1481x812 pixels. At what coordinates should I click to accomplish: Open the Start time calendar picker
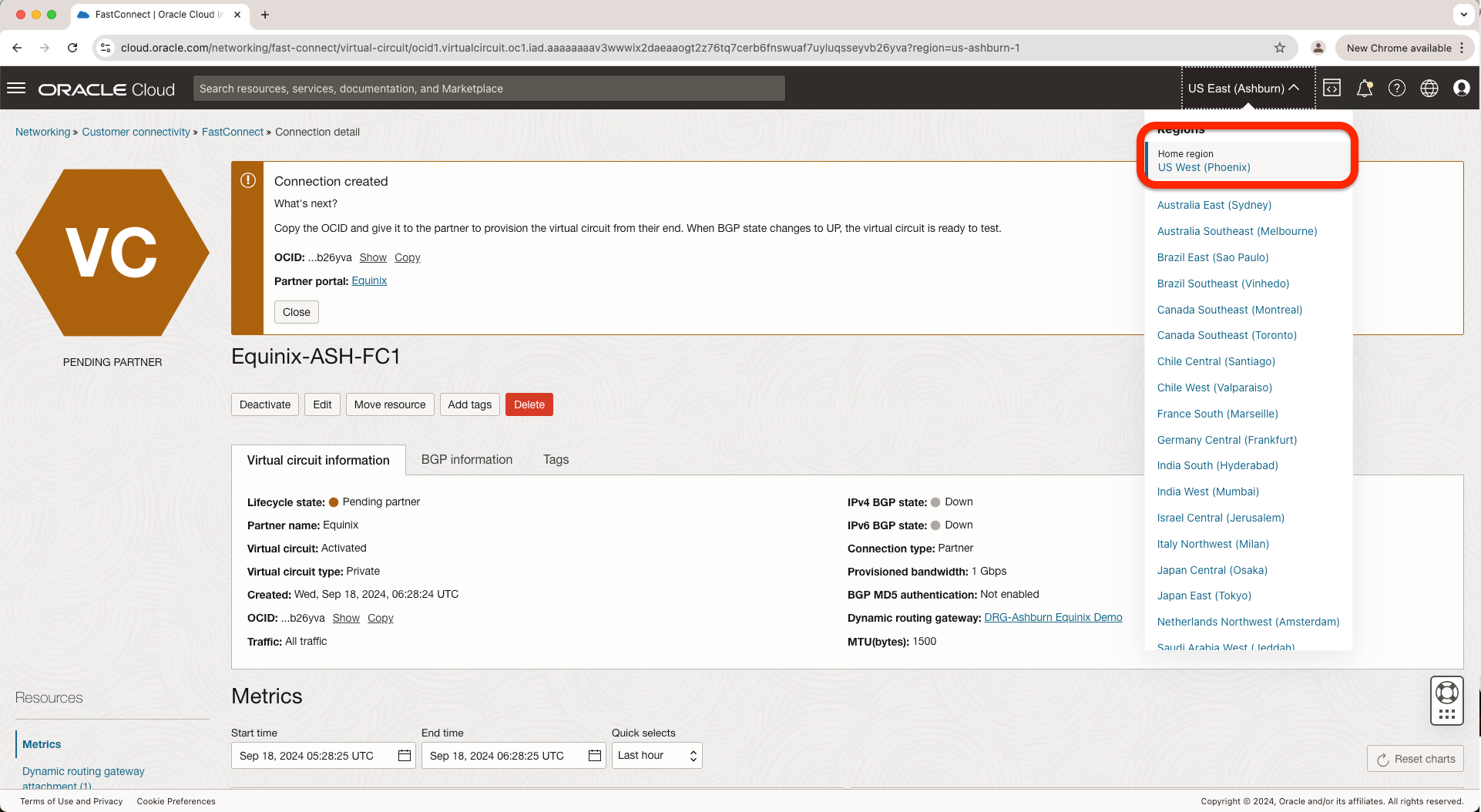405,756
